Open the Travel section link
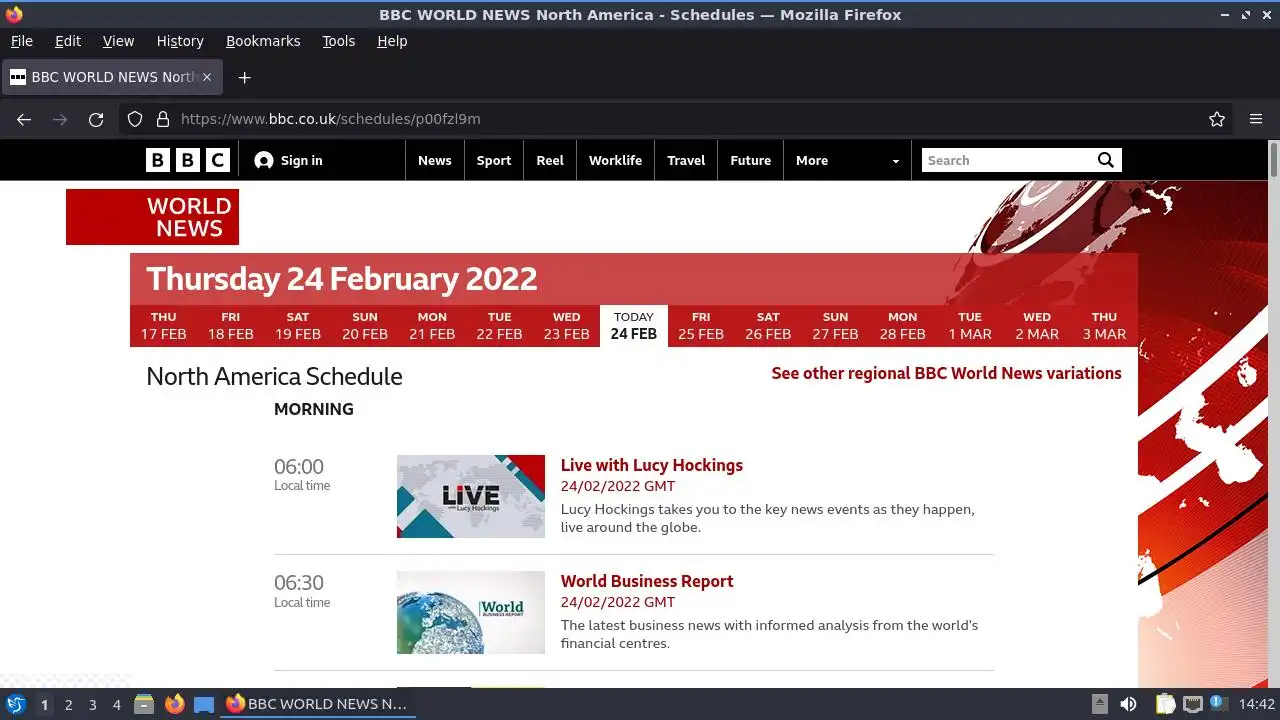 click(686, 160)
